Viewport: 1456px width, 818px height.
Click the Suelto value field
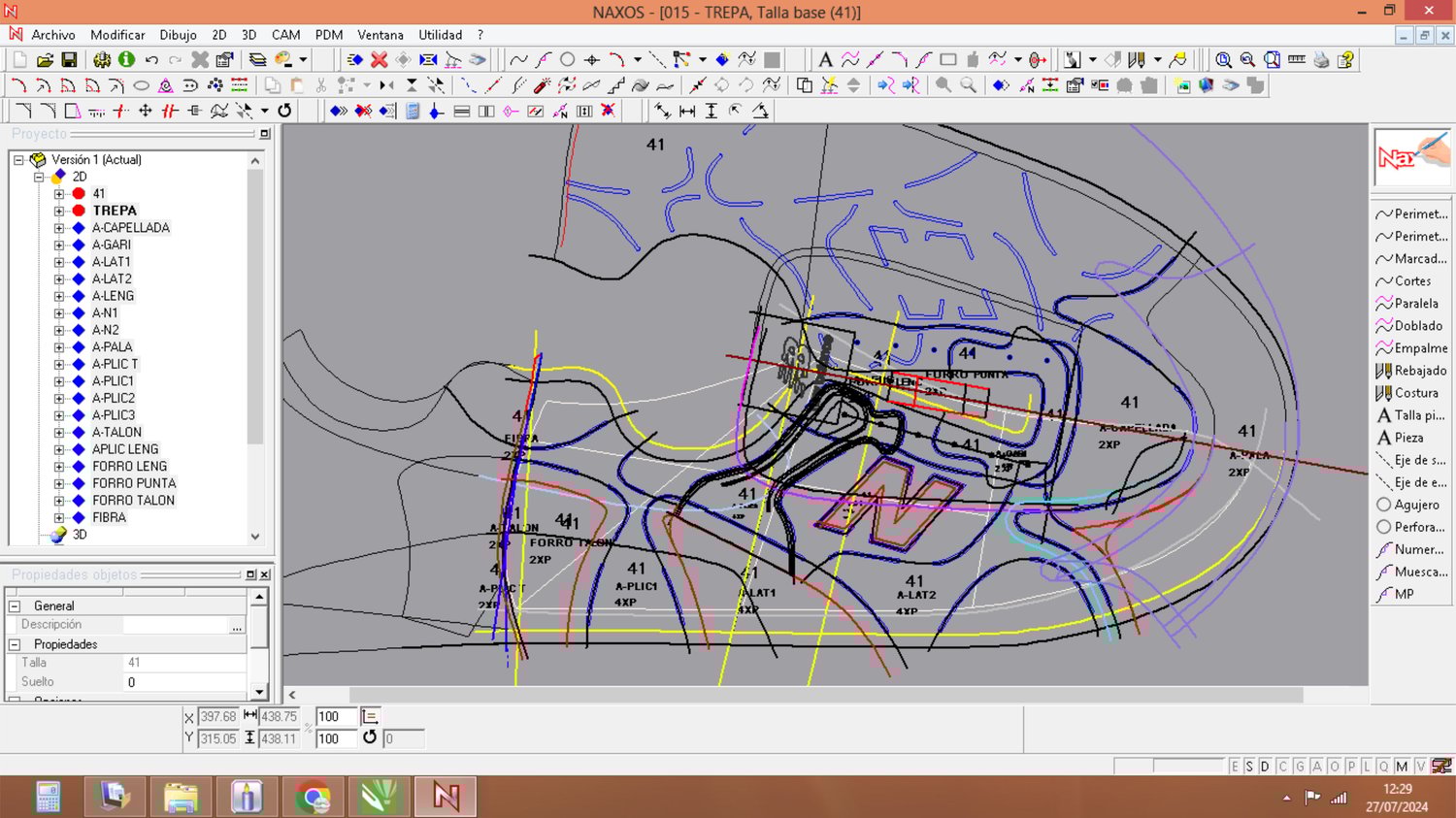tap(184, 682)
